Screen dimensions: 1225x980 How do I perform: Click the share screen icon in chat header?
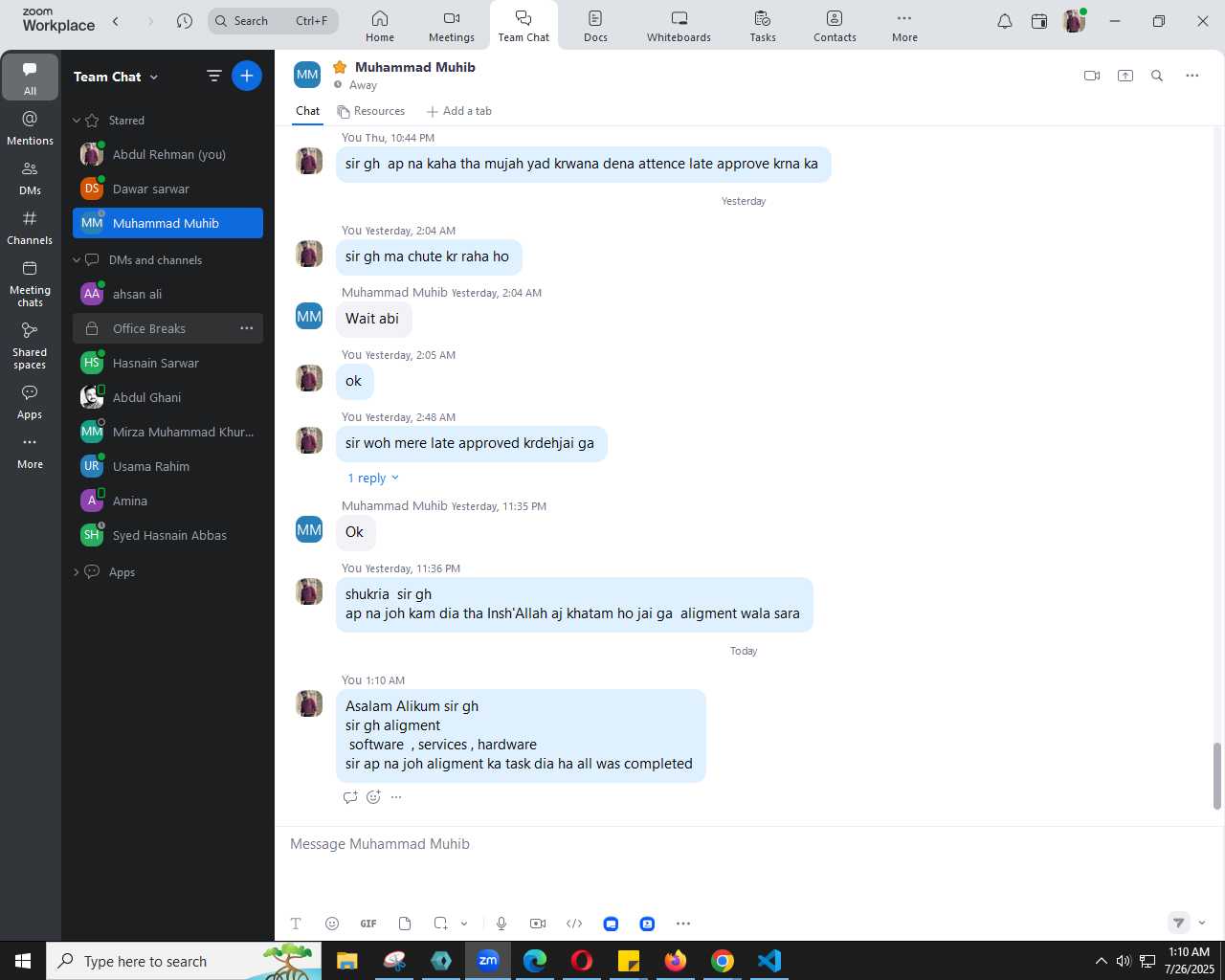click(x=1125, y=76)
